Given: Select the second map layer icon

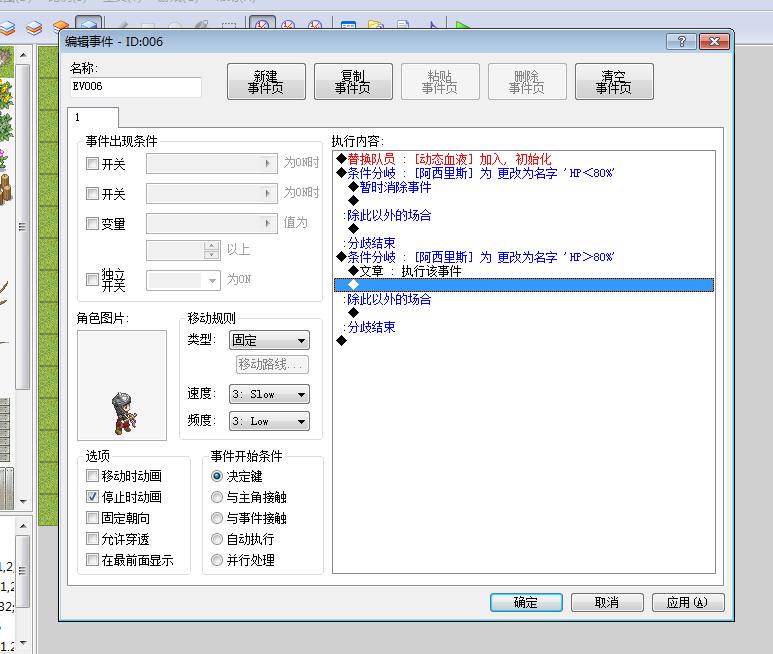Looking at the screenshot, I should click(x=34, y=27).
